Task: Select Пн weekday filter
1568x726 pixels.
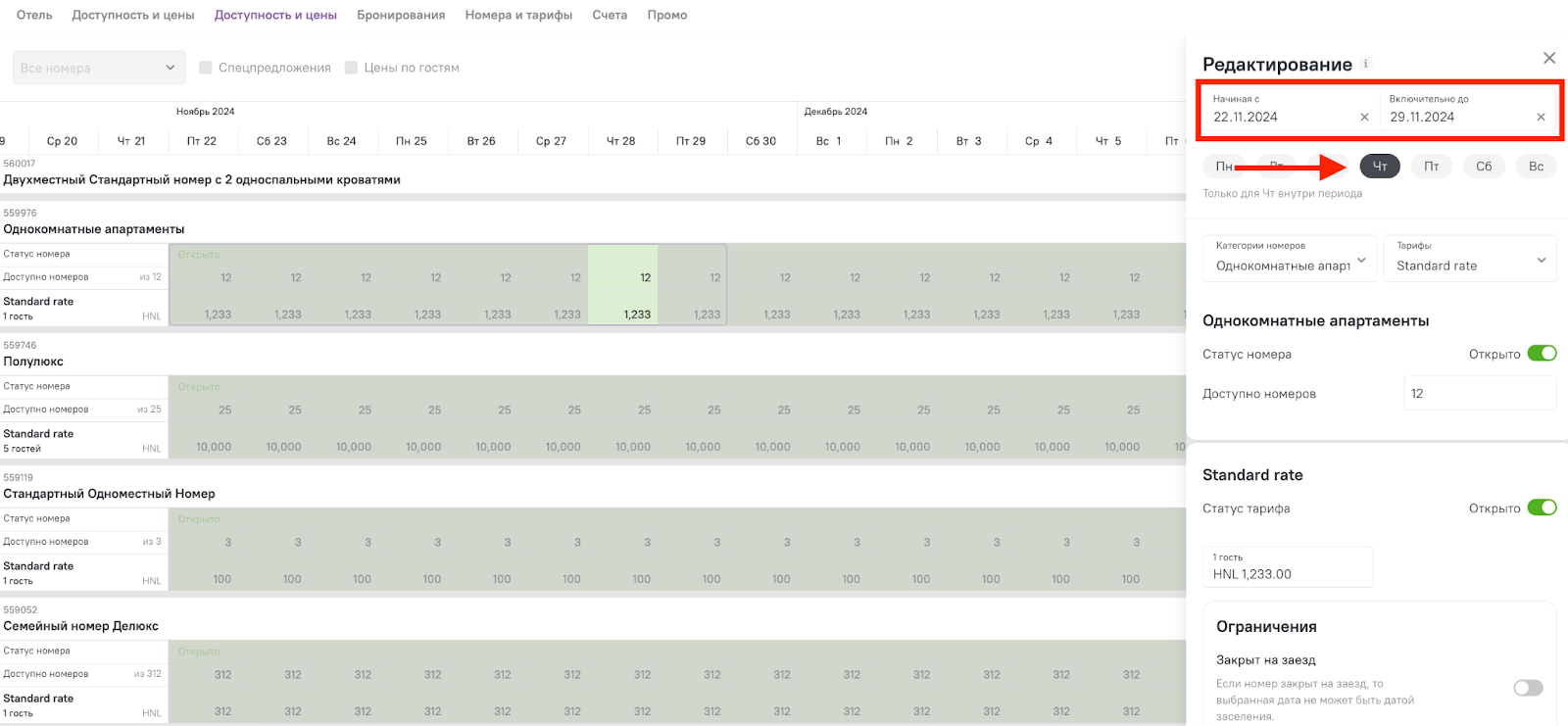Action: coord(1224,167)
